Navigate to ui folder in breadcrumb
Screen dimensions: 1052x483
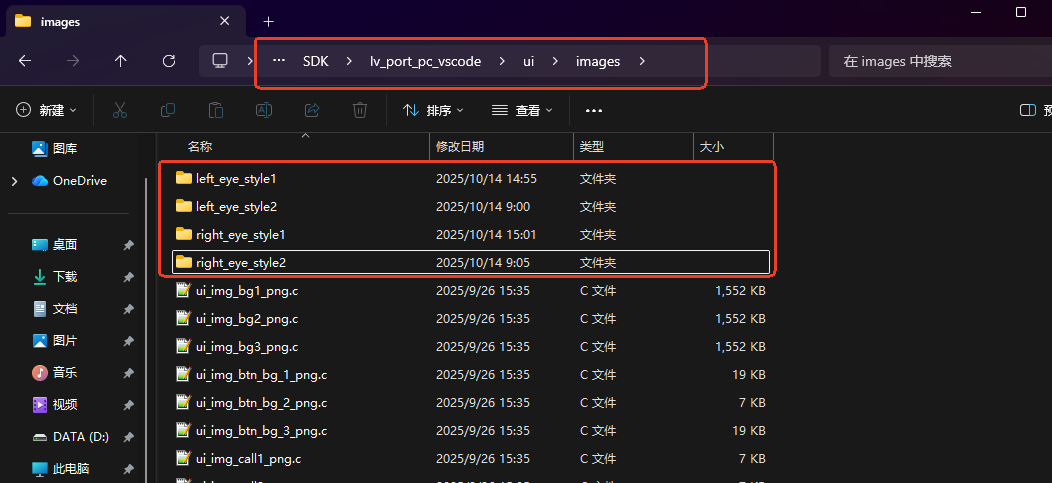[529, 61]
